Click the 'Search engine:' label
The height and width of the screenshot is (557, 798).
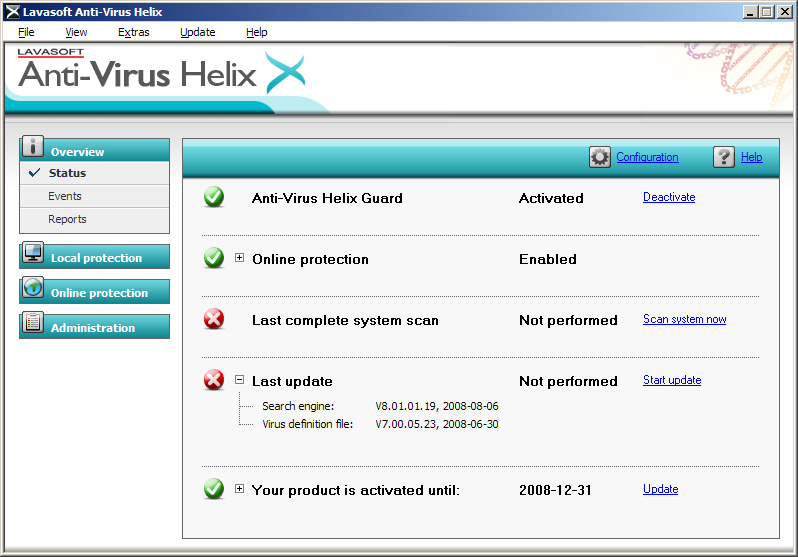click(x=298, y=406)
